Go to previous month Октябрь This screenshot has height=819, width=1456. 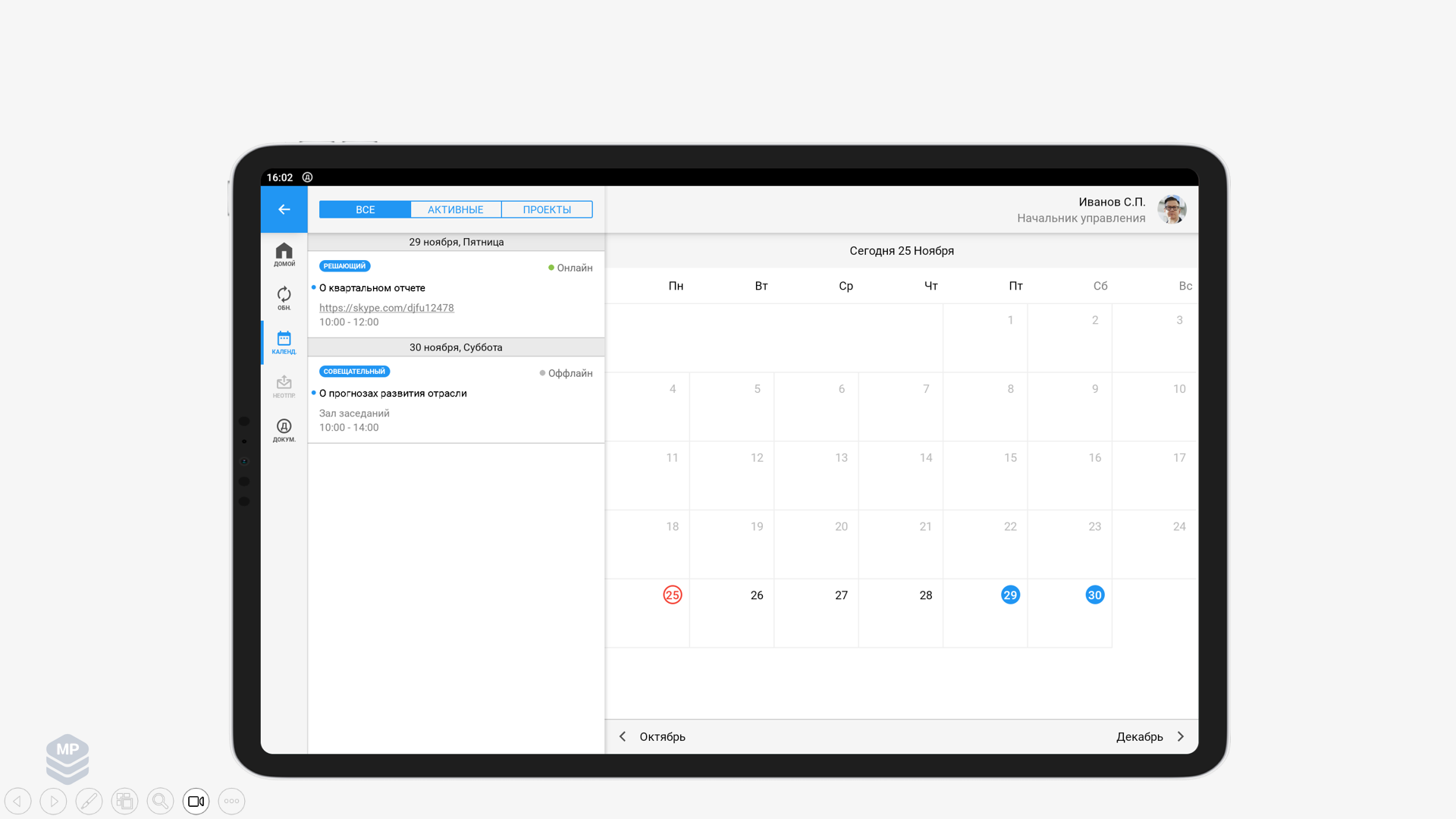click(652, 736)
